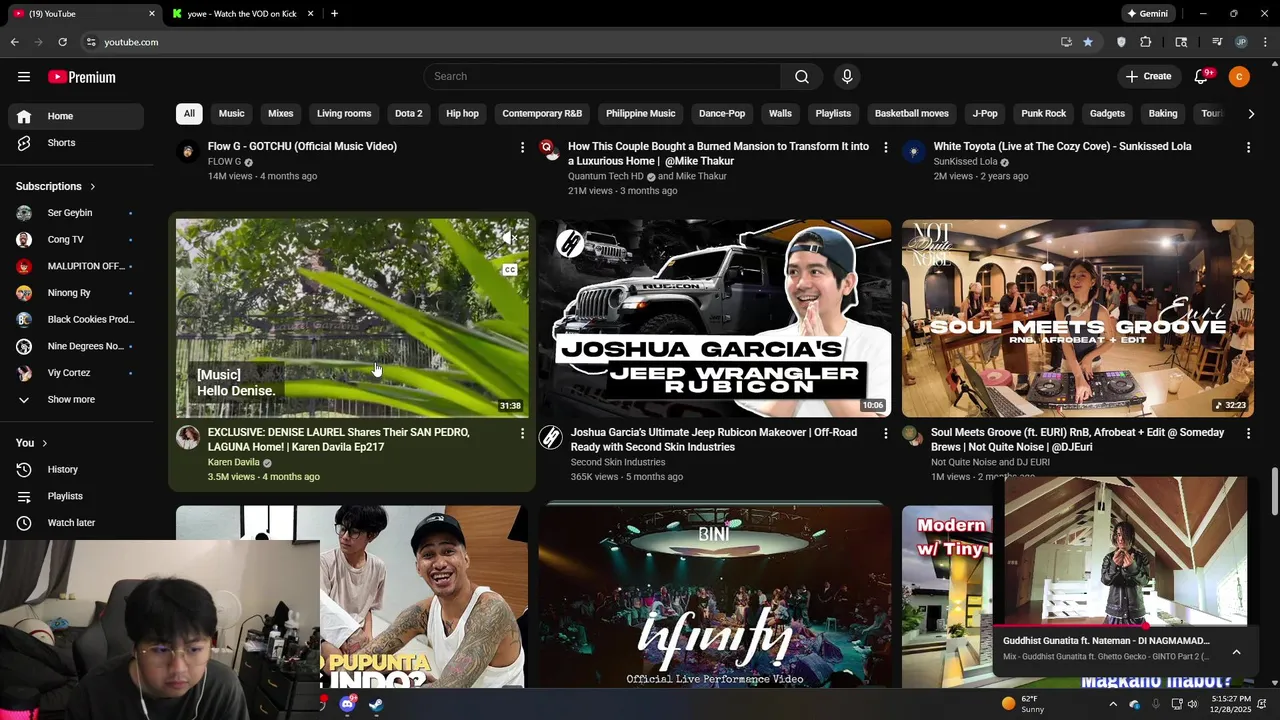This screenshot has width=1280, height=720.
Task: Open the SunKissed Lola channel avatar
Action: point(913,151)
